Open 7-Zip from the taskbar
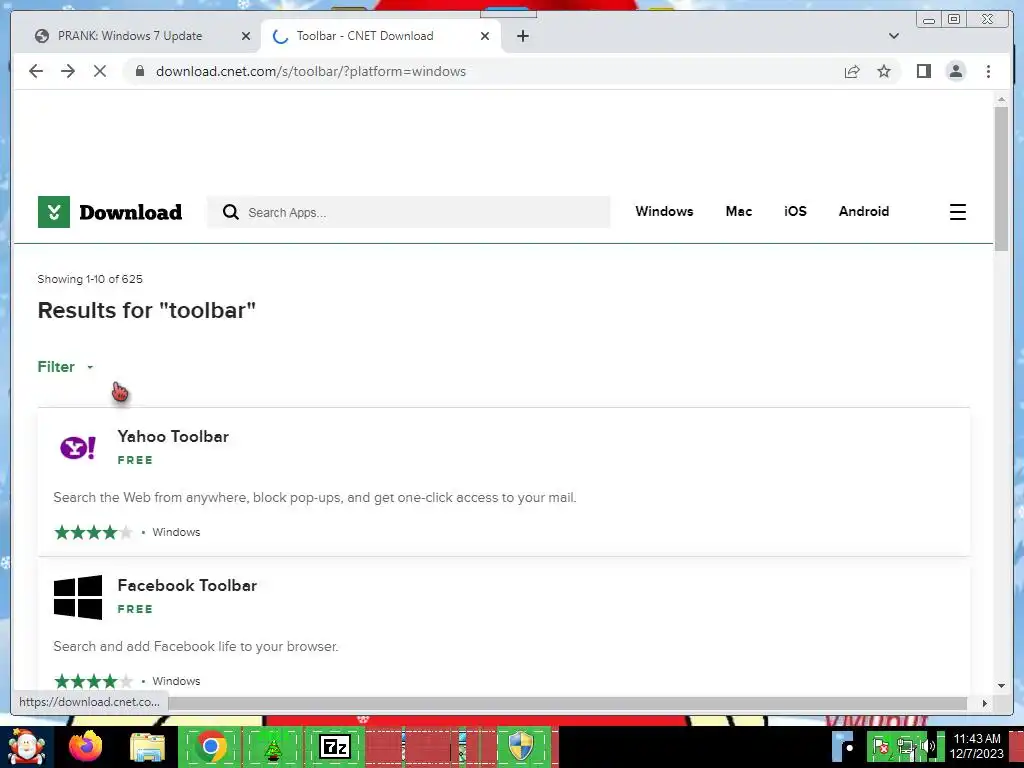This screenshot has width=1024, height=768. (x=334, y=746)
